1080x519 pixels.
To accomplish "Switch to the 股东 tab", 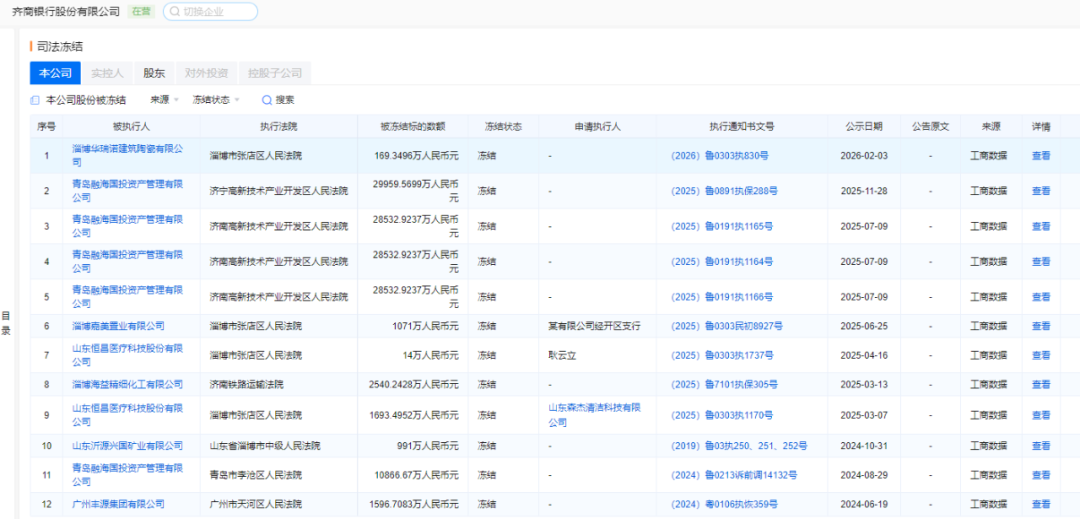I will click(154, 73).
